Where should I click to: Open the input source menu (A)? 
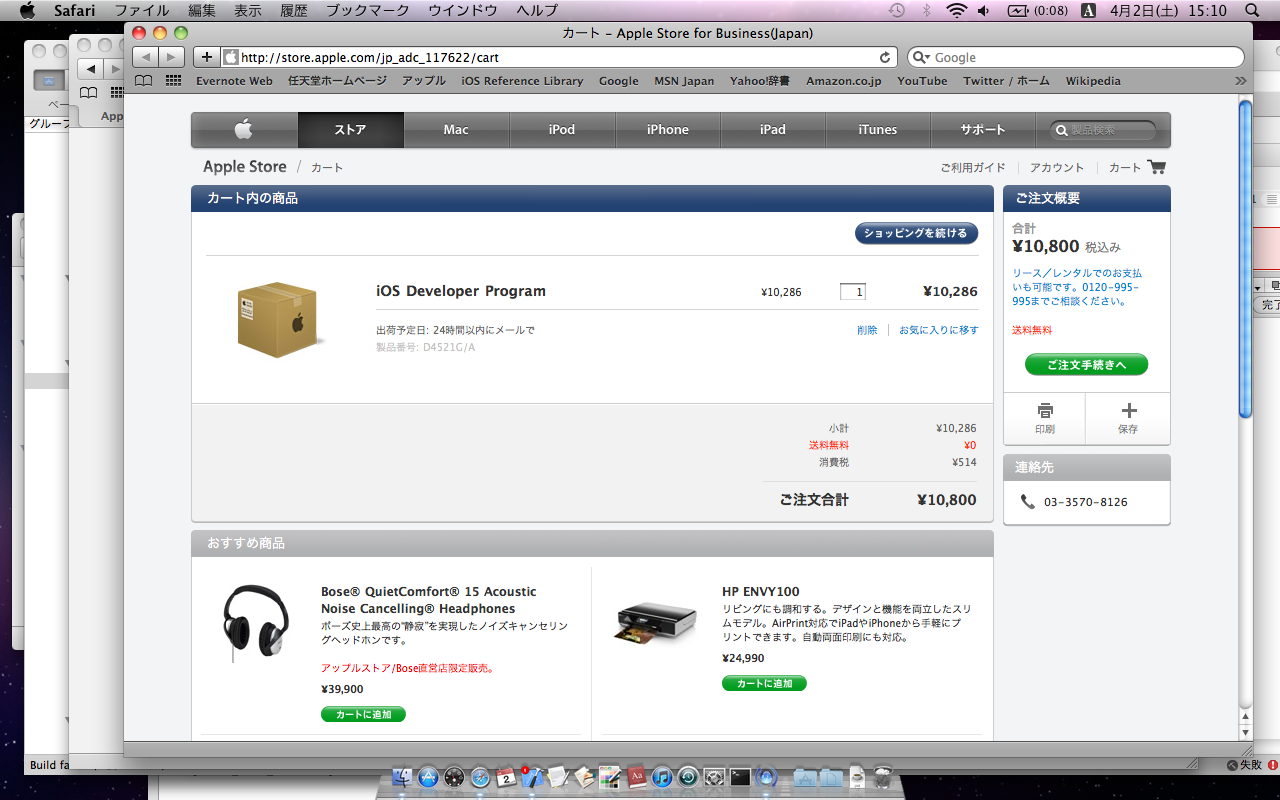pos(1088,10)
